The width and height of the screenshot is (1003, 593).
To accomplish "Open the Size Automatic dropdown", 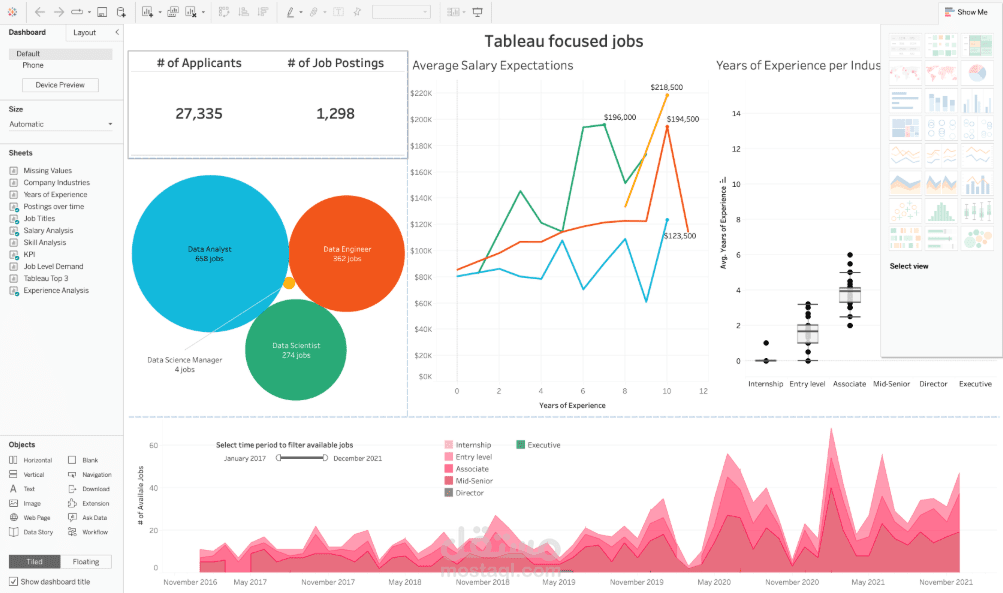I will click(61, 124).
